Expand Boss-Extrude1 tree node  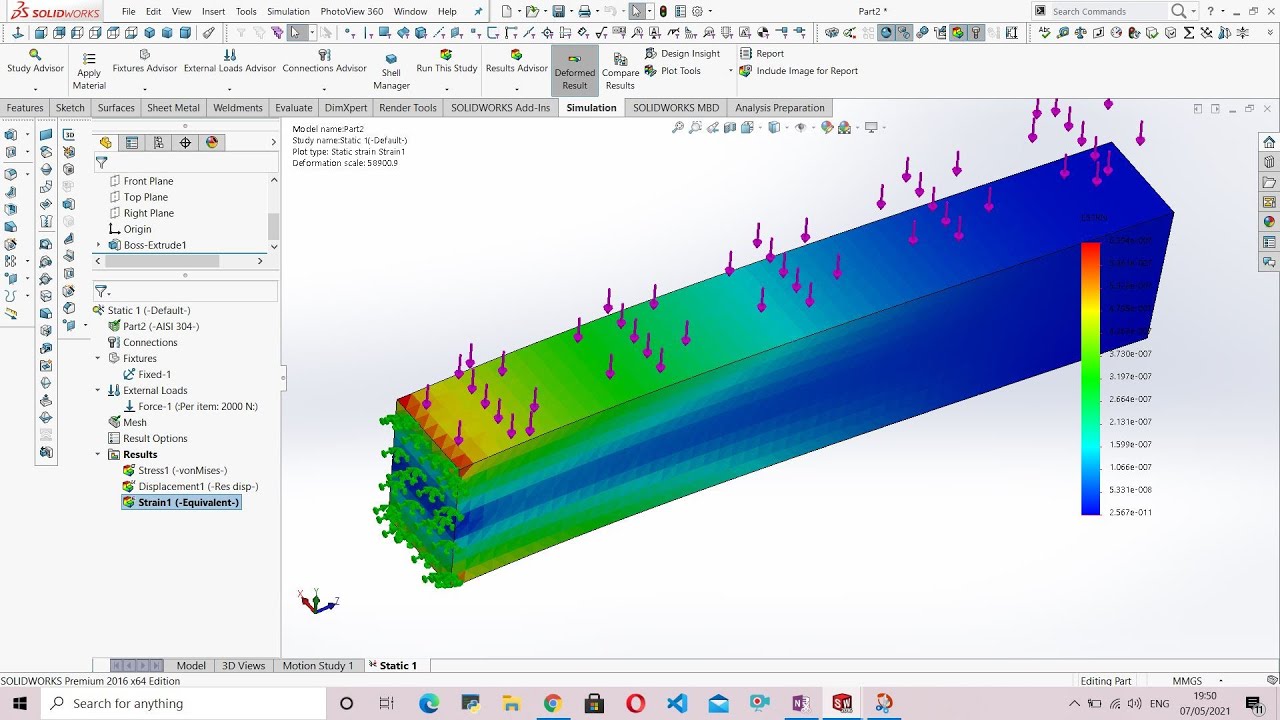click(98, 245)
